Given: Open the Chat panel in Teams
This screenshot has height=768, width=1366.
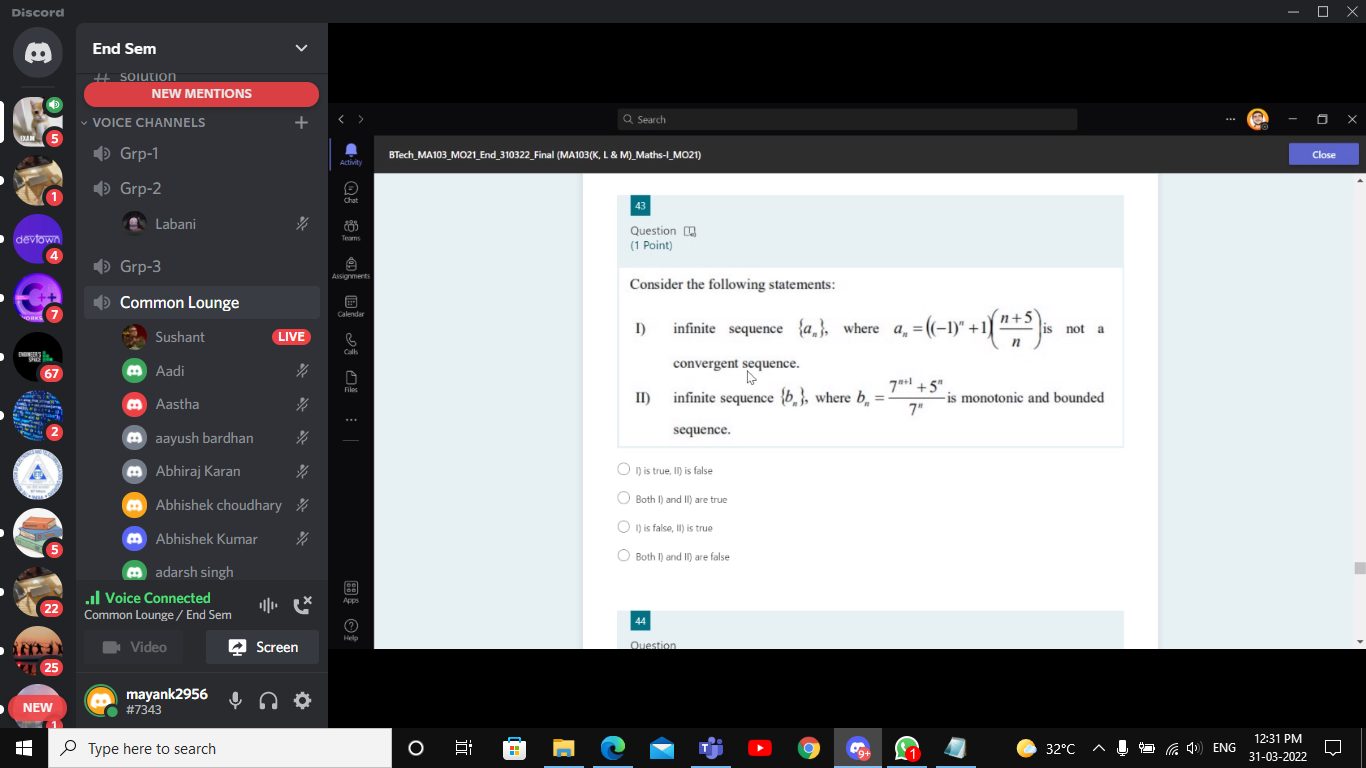Looking at the screenshot, I should (x=350, y=190).
